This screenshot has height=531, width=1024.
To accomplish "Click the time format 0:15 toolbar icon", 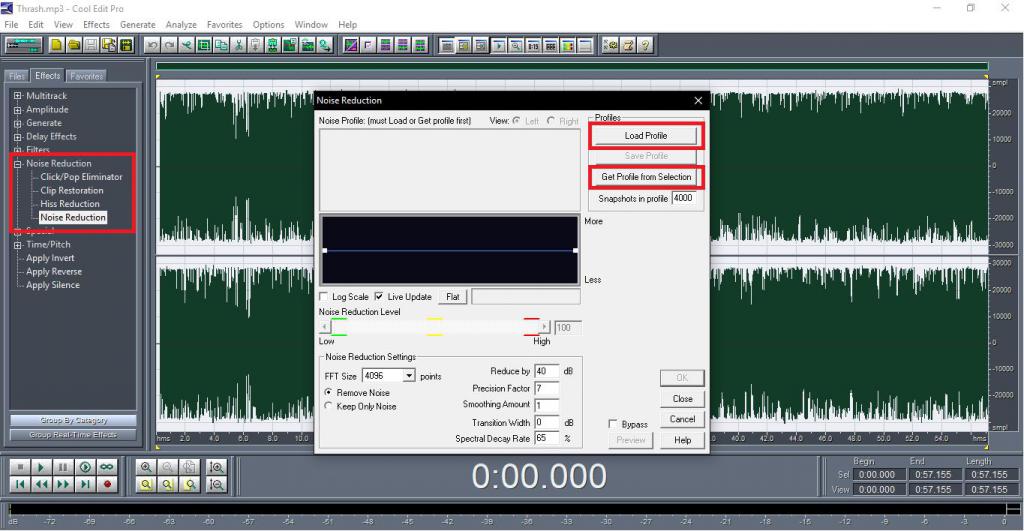I will click(x=533, y=45).
